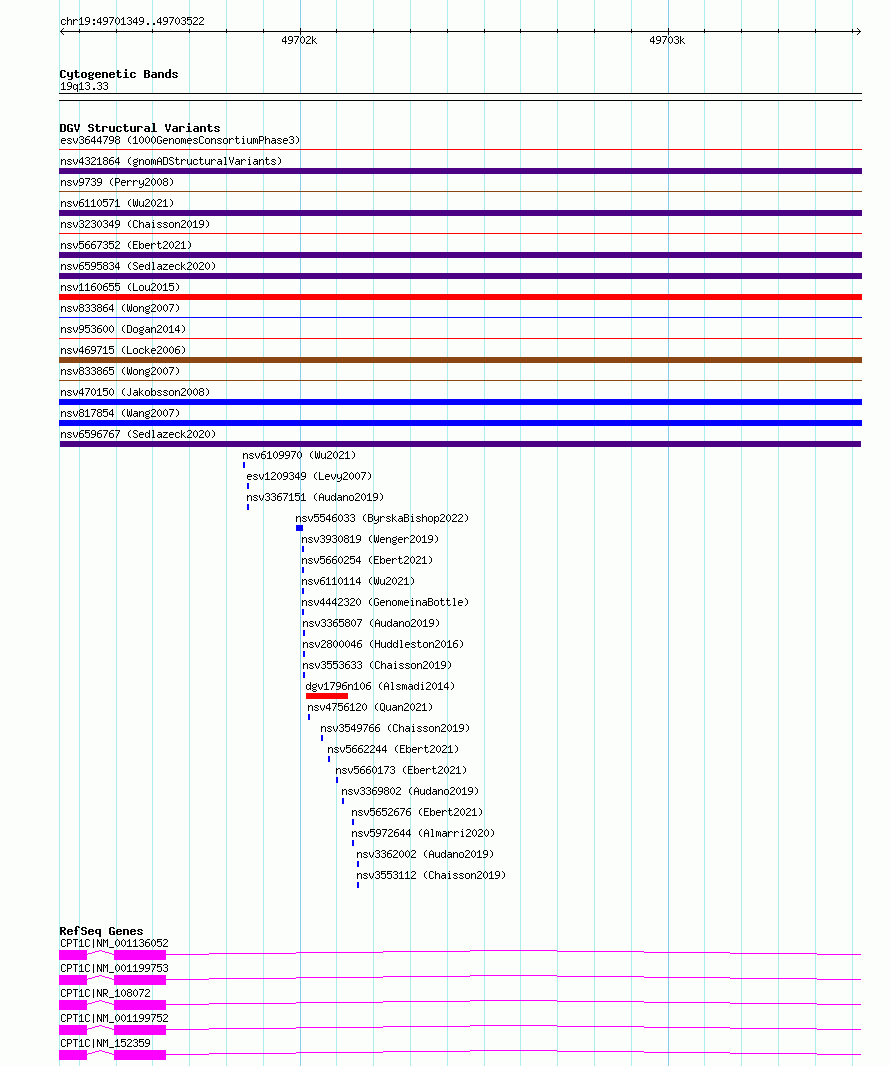The image size is (890, 1066).
Task: Open nsv4756120 (Quan2021) entry
Action: pos(370,708)
